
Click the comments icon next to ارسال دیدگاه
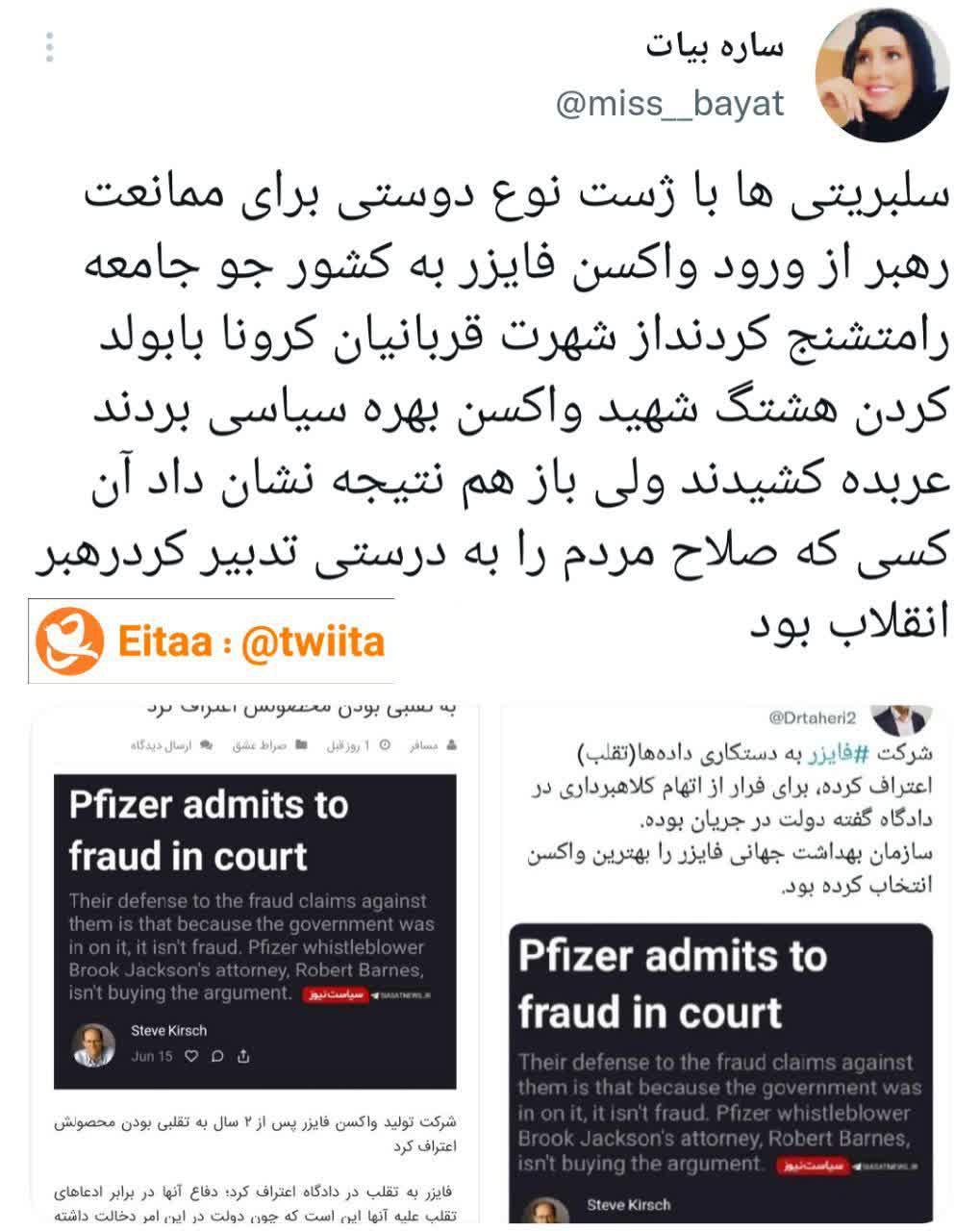pos(206,745)
